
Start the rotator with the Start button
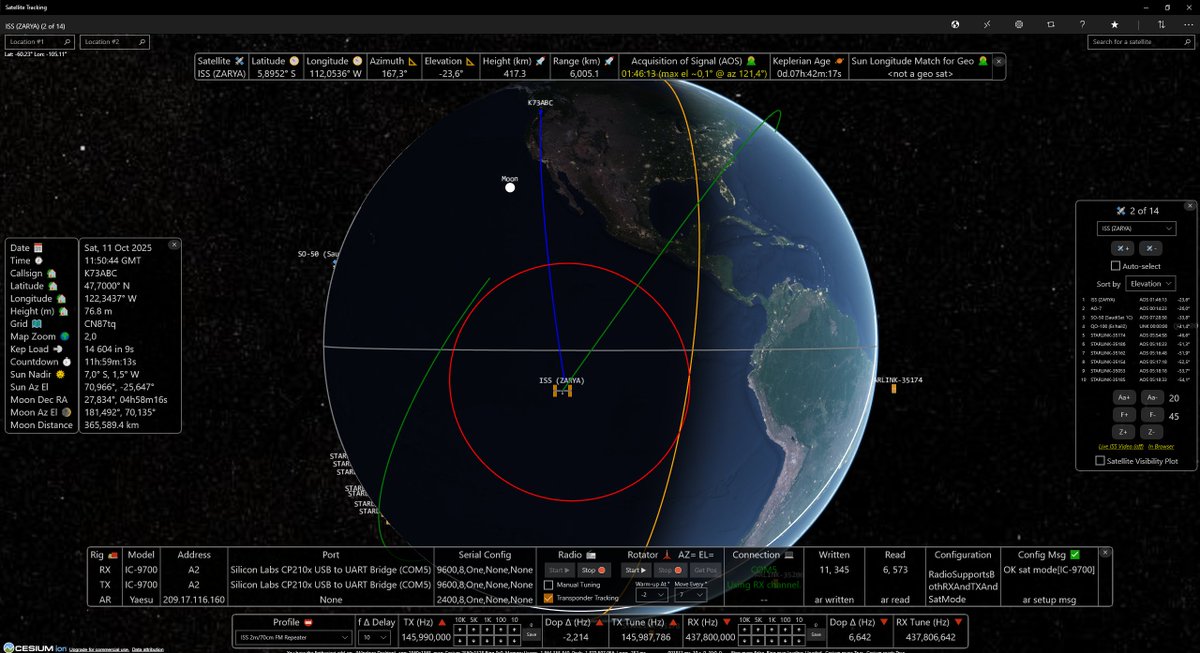click(636, 570)
